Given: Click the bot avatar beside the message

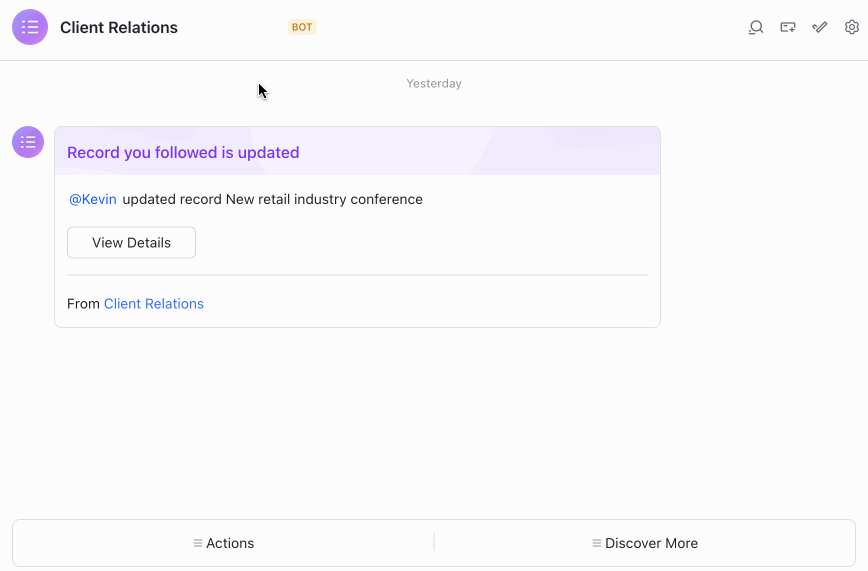Looking at the screenshot, I should pyautogui.click(x=28, y=142).
